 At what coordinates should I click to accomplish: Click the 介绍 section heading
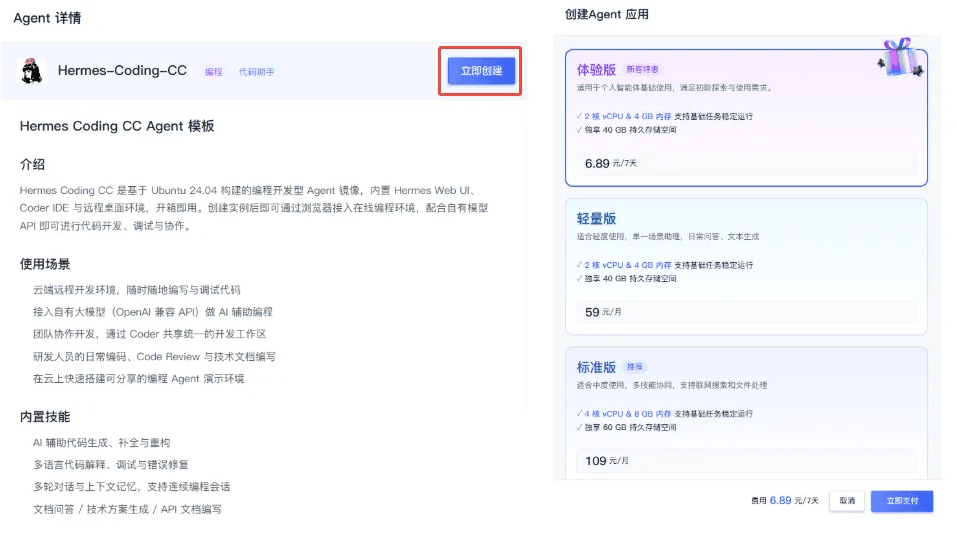32,164
